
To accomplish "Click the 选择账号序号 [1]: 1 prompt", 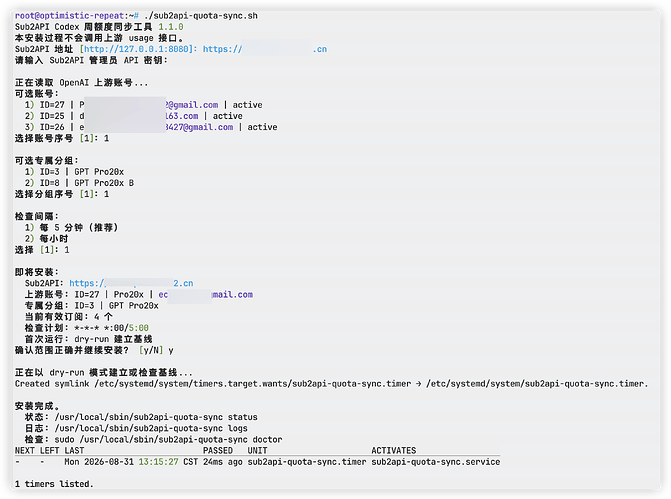I will click(62, 138).
